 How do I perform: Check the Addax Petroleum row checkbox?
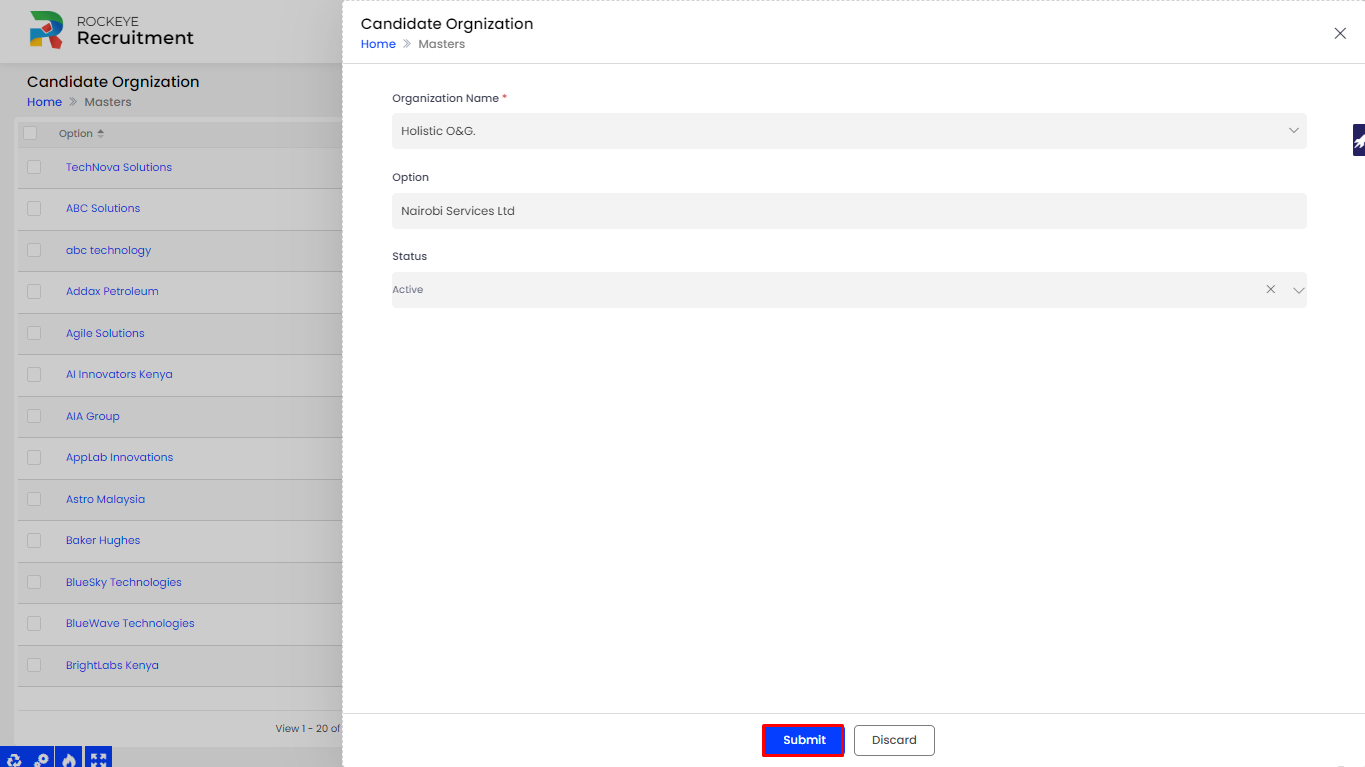[34, 291]
